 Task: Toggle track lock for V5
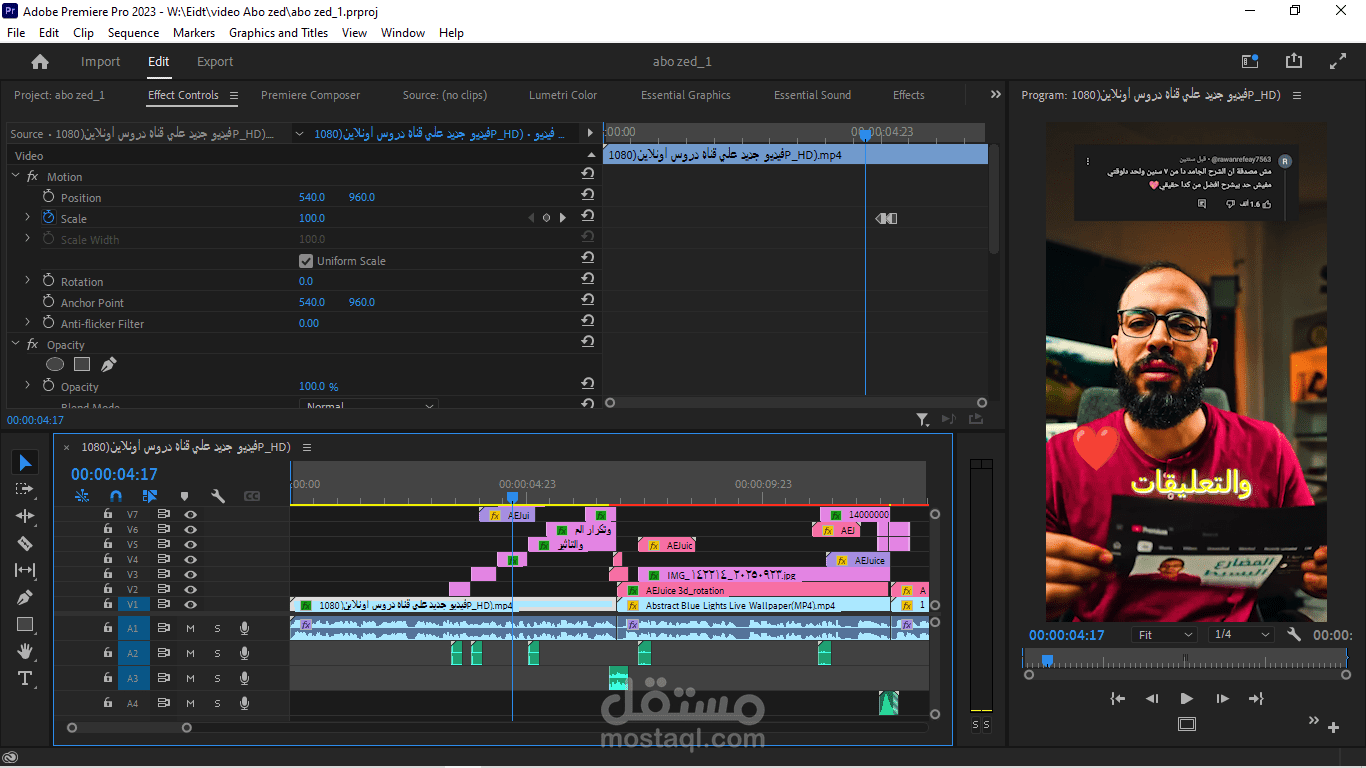tap(108, 544)
